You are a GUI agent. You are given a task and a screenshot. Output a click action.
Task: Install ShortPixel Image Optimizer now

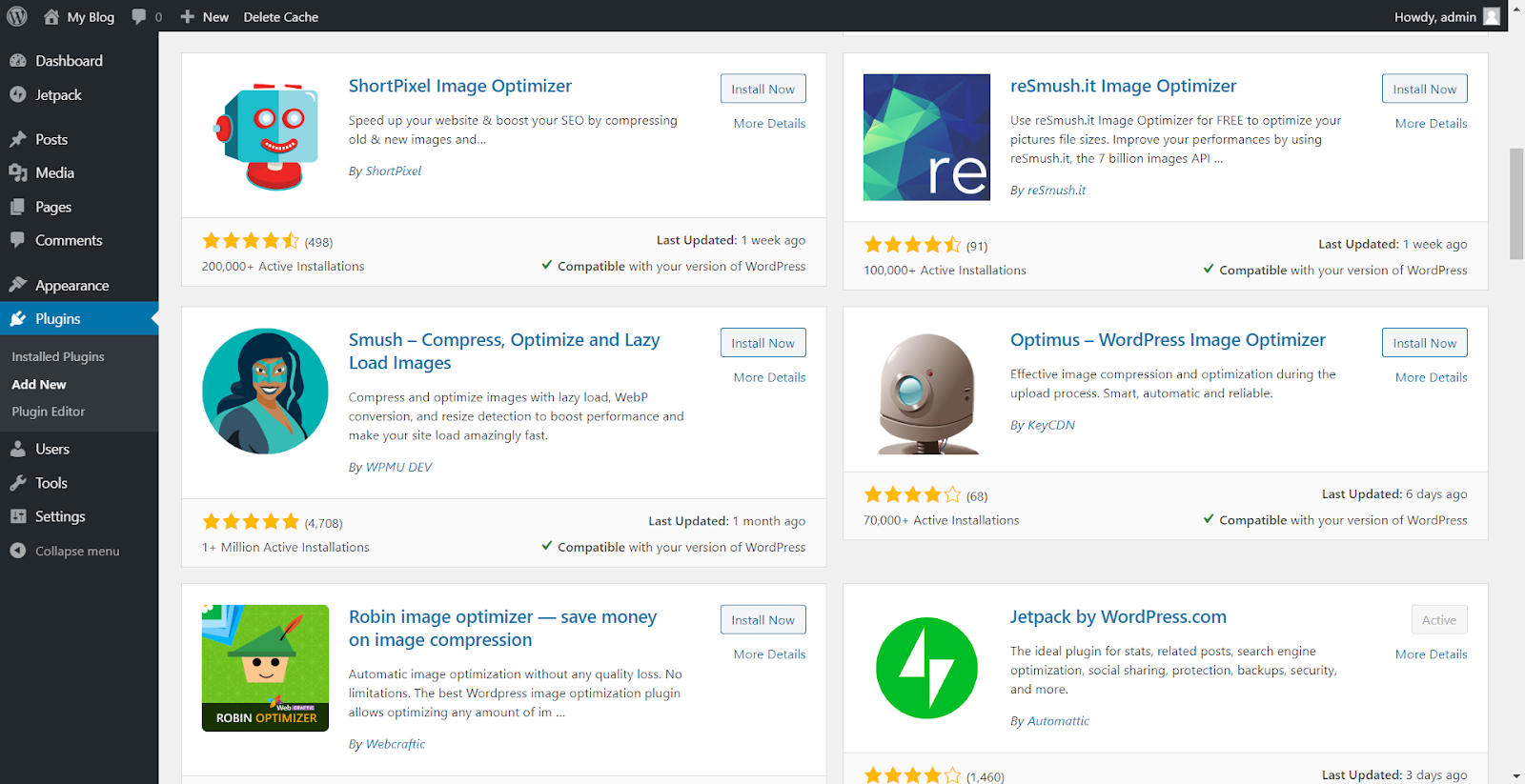(762, 89)
